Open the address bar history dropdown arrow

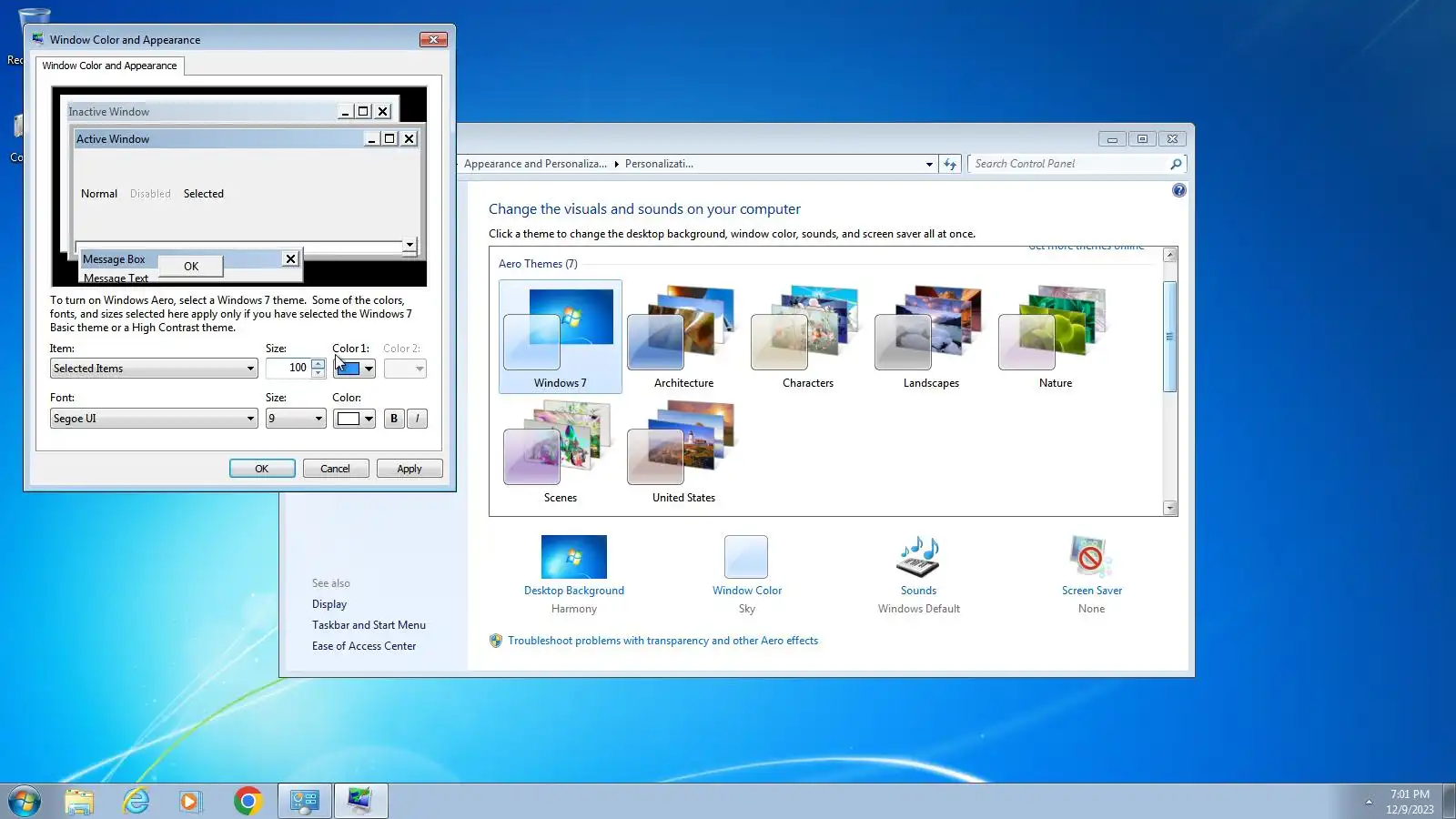tap(929, 165)
